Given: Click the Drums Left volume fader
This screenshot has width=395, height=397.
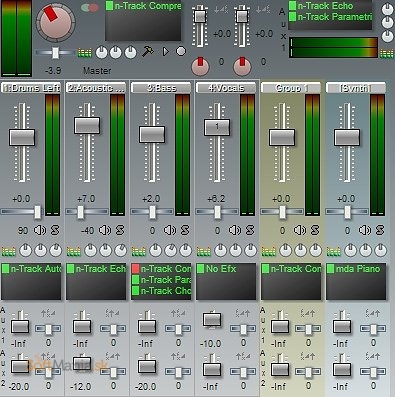Looking at the screenshot, I should 22,137.
